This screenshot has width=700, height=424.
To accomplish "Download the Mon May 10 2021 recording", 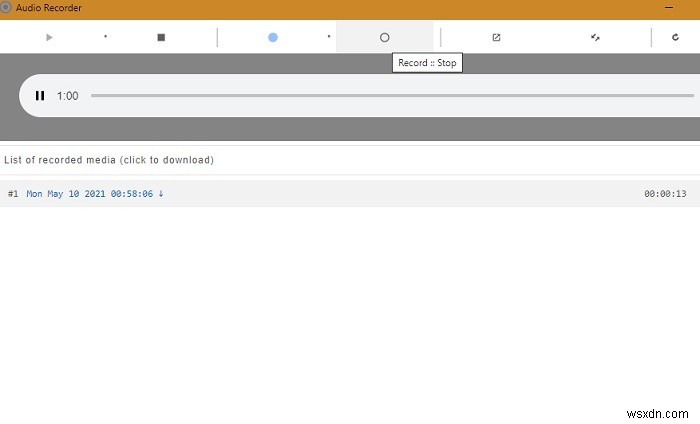I will tap(90, 194).
